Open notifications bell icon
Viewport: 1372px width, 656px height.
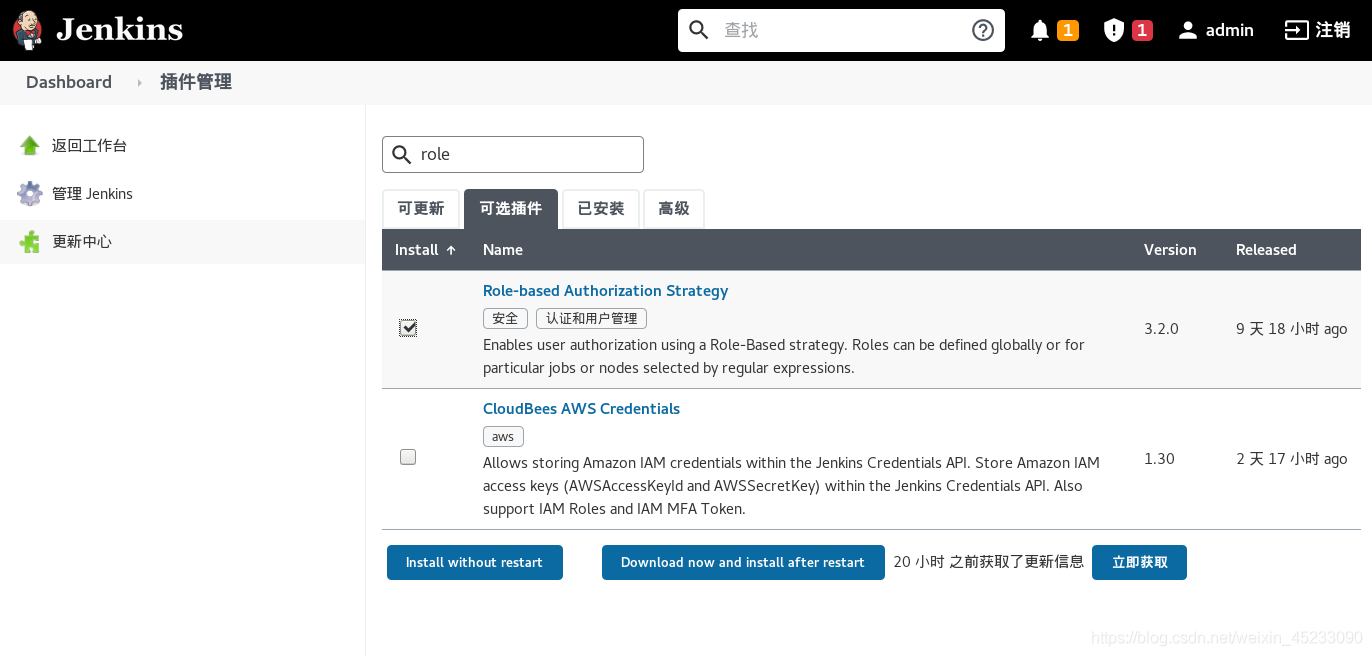(1040, 30)
